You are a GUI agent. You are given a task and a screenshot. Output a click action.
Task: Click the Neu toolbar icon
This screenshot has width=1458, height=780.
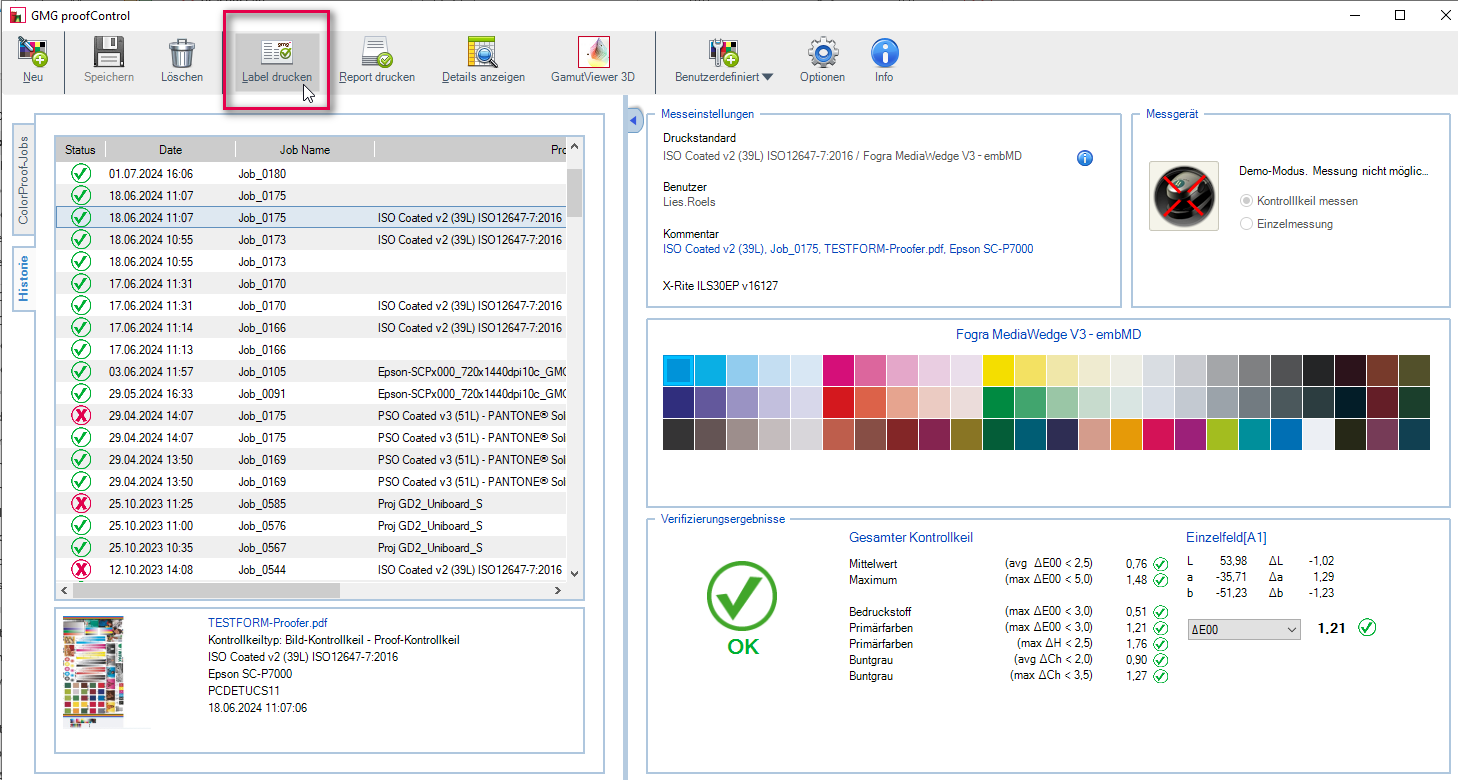click(x=33, y=52)
